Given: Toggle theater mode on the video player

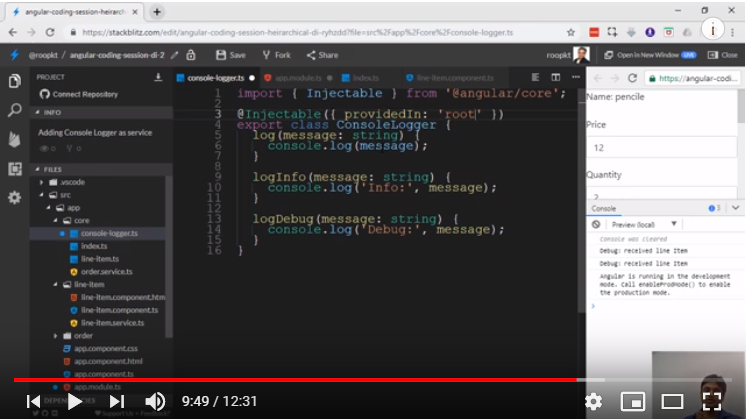Looking at the screenshot, I should 672,402.
